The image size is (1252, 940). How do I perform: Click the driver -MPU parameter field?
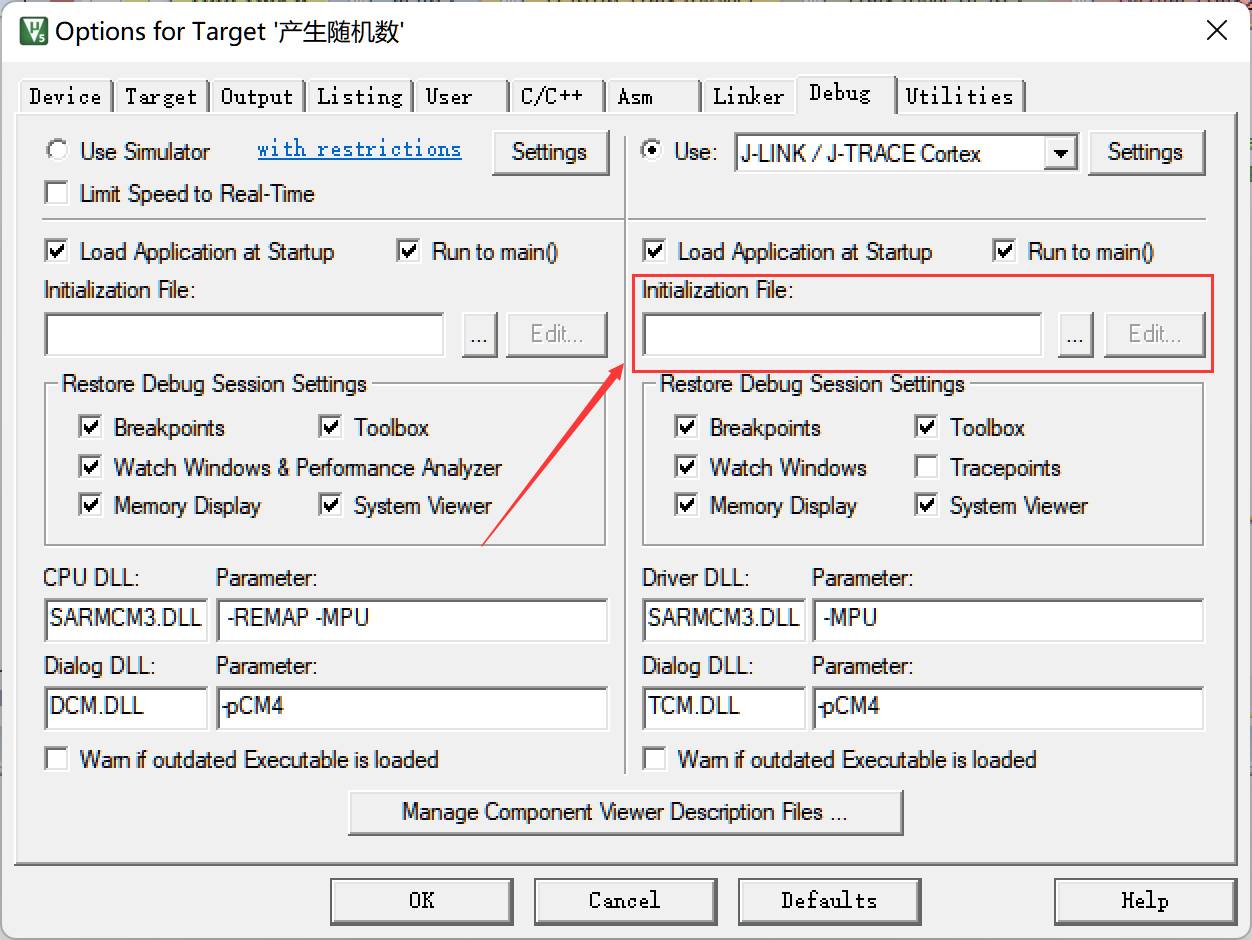point(1008,620)
